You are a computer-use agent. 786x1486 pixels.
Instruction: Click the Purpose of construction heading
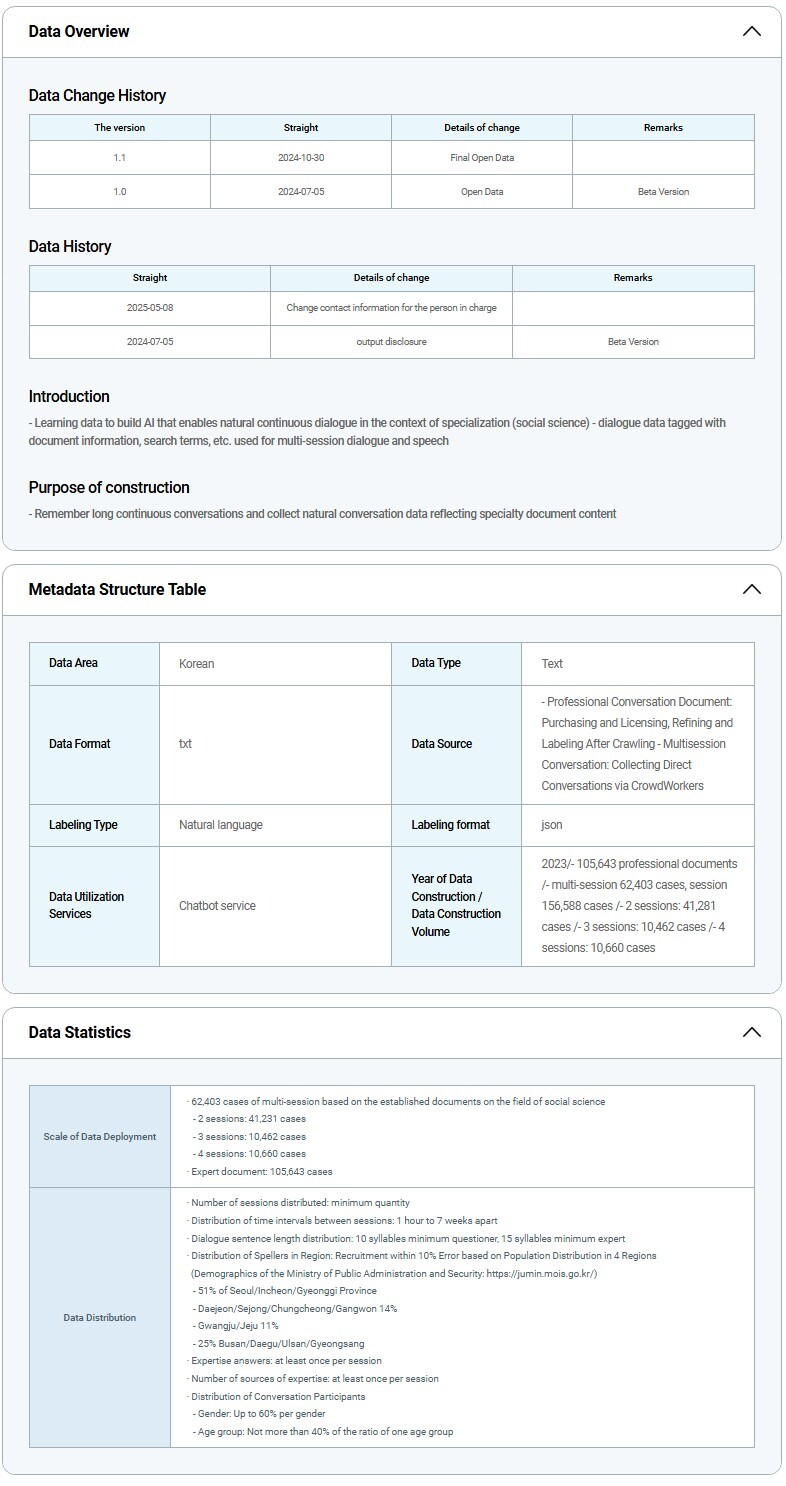point(109,487)
